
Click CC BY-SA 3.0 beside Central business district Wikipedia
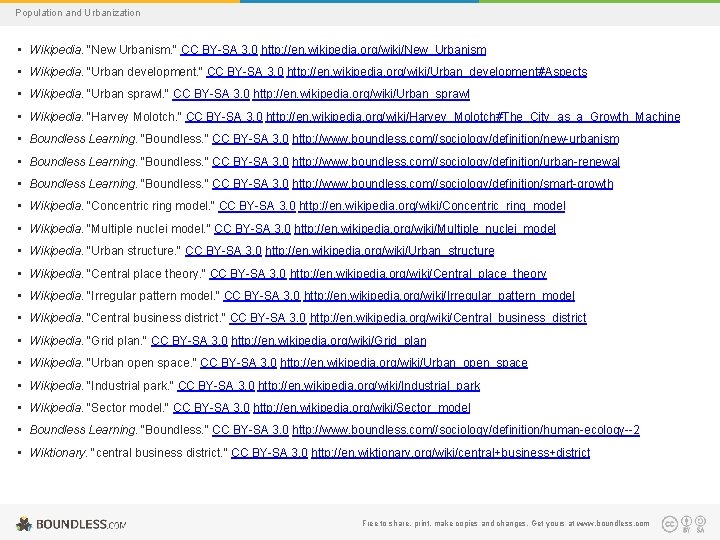pos(268,318)
